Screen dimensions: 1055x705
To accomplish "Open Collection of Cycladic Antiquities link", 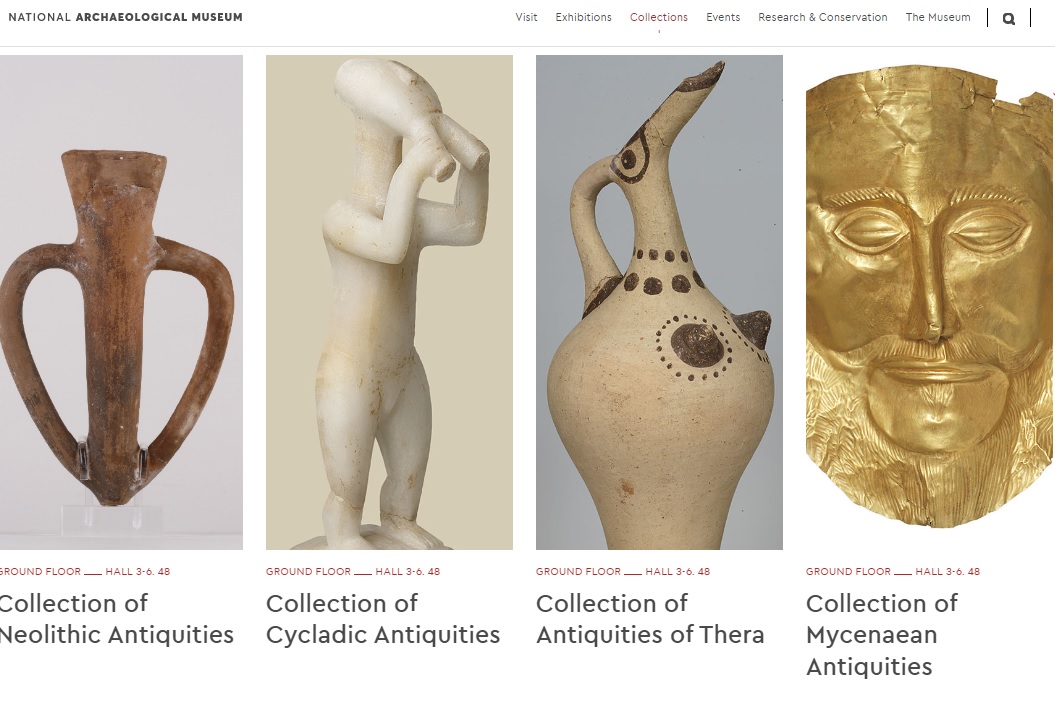I will pyautogui.click(x=383, y=619).
